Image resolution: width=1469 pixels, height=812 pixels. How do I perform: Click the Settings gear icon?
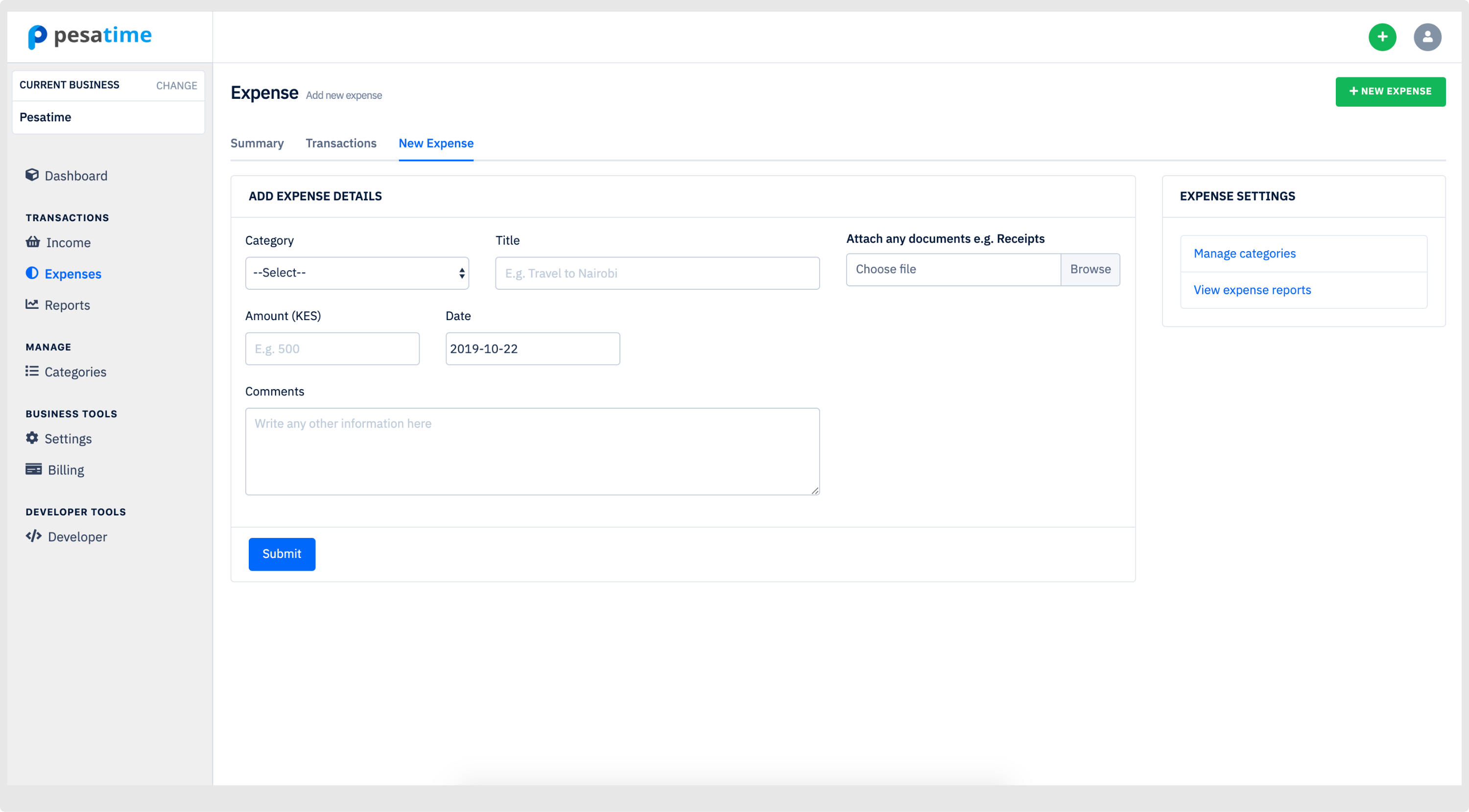32,438
